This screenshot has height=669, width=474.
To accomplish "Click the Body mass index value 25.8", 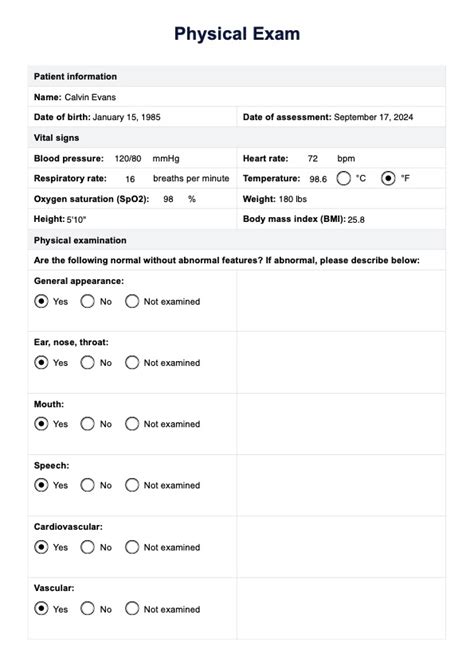I will click(356, 220).
